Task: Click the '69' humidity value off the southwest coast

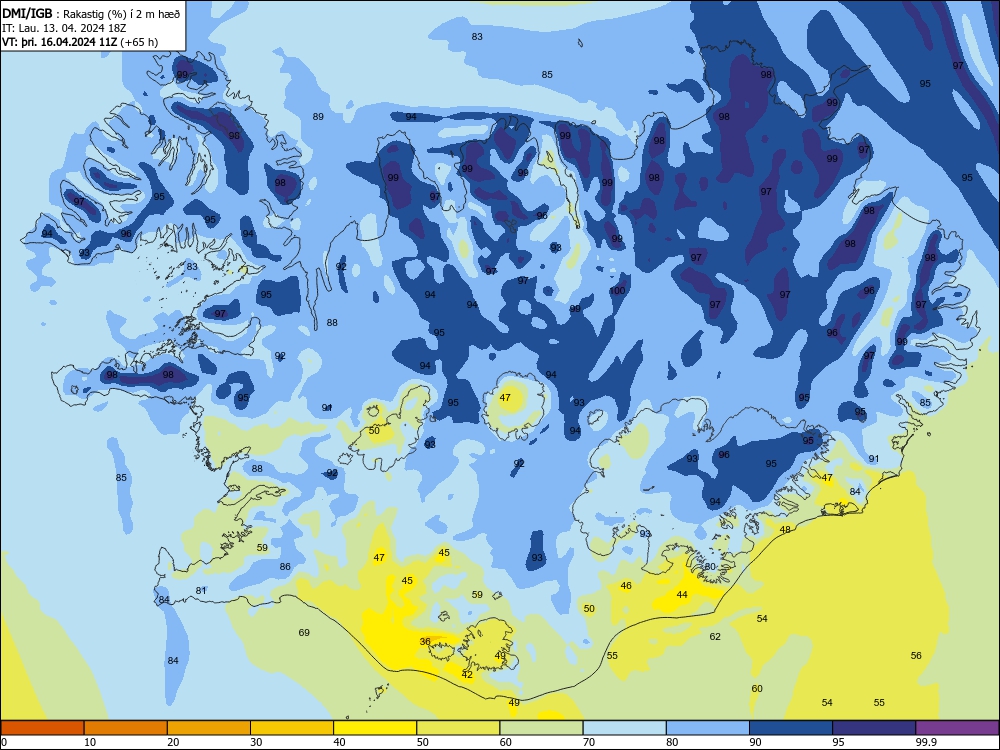Action: (x=304, y=633)
